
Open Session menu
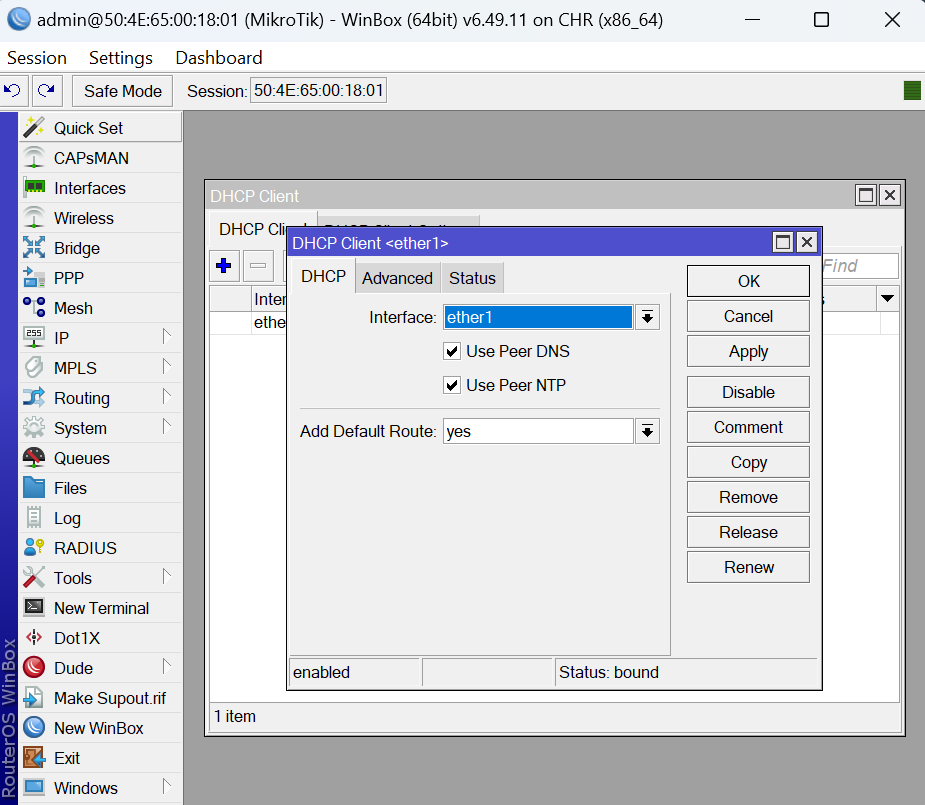point(37,58)
